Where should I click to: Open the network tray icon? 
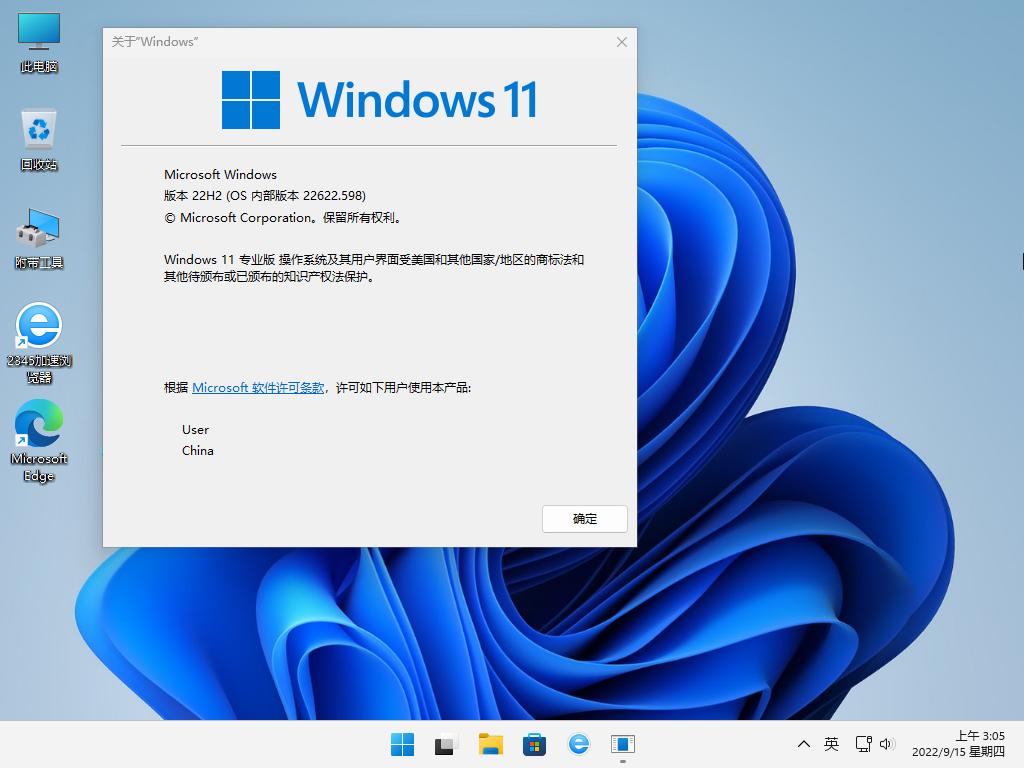pos(863,744)
